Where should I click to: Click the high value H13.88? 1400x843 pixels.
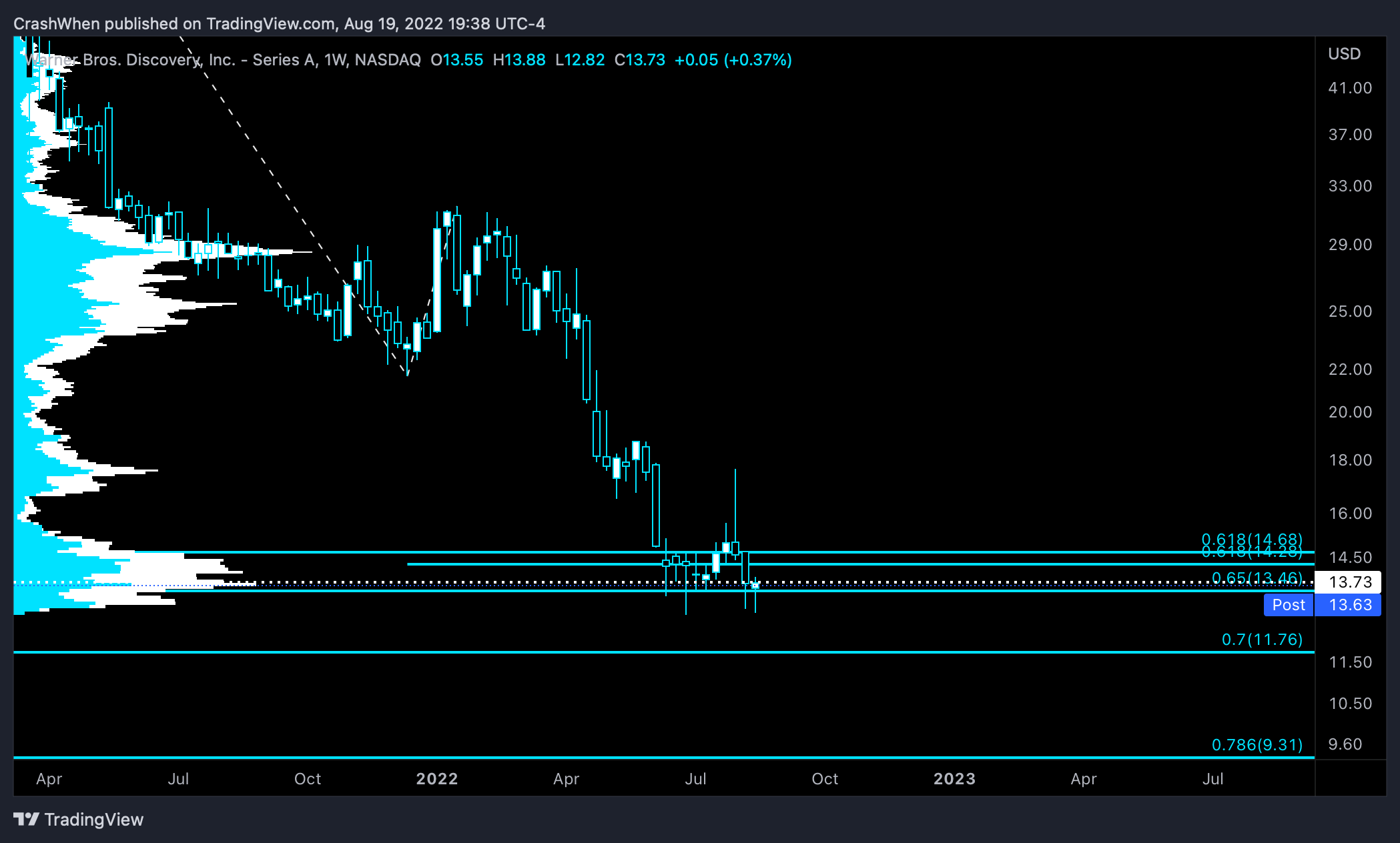[519, 60]
